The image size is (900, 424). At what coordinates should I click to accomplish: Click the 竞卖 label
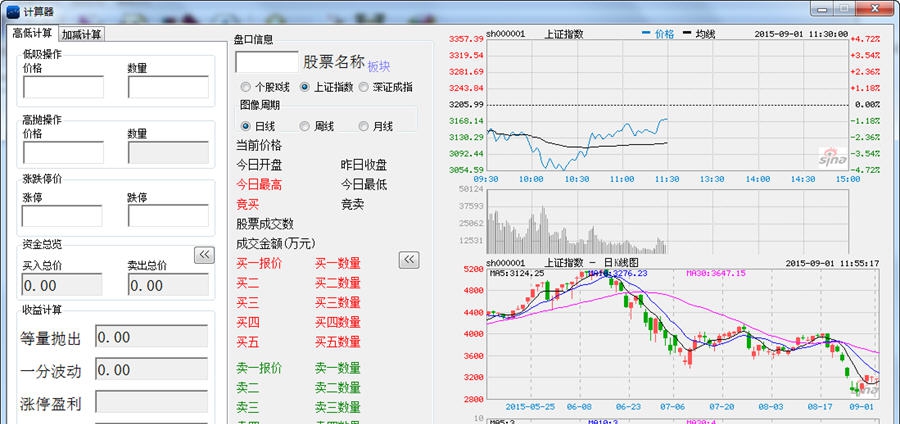coord(352,204)
